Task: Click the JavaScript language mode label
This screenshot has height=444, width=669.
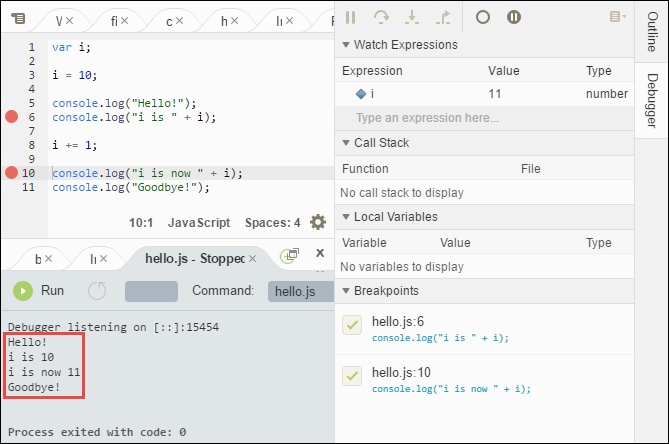Action: [x=198, y=223]
